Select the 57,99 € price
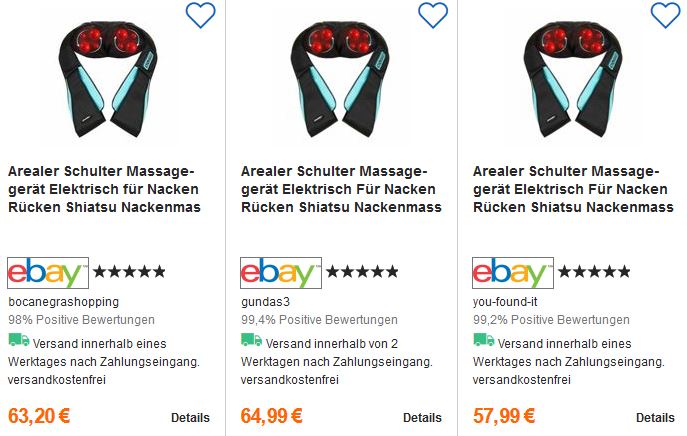Viewport: 687px width, 436px height. [504, 416]
